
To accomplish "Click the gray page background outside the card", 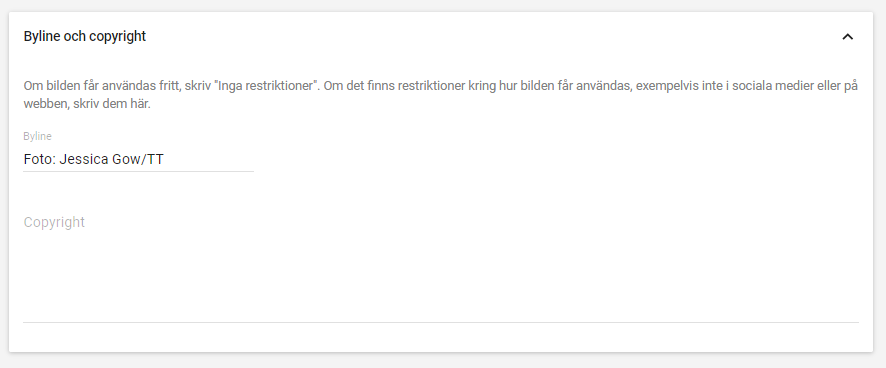I will point(443,361).
